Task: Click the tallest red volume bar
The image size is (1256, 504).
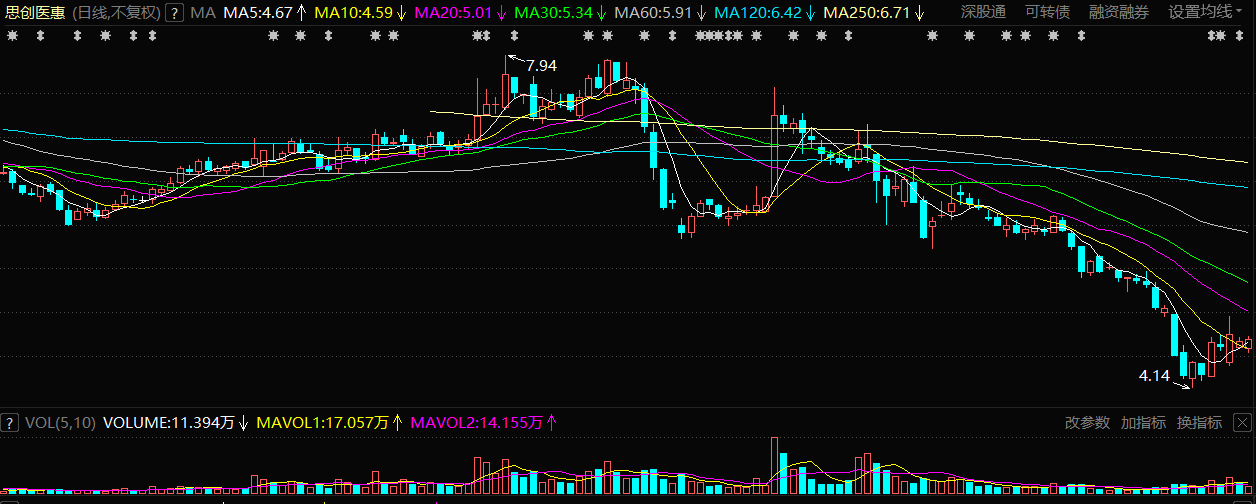Action: [774, 465]
